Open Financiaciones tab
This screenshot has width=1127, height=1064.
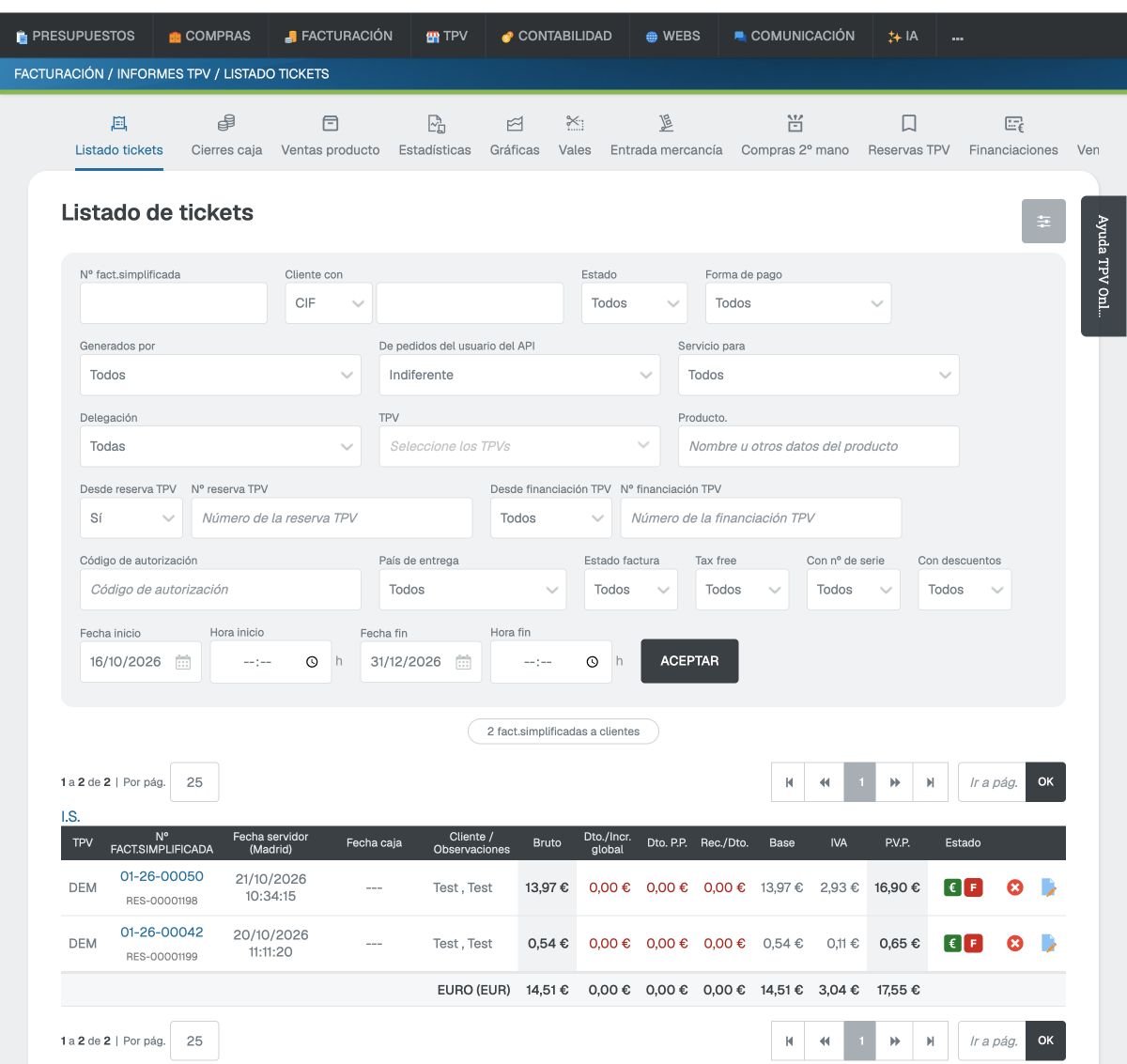click(1013, 136)
